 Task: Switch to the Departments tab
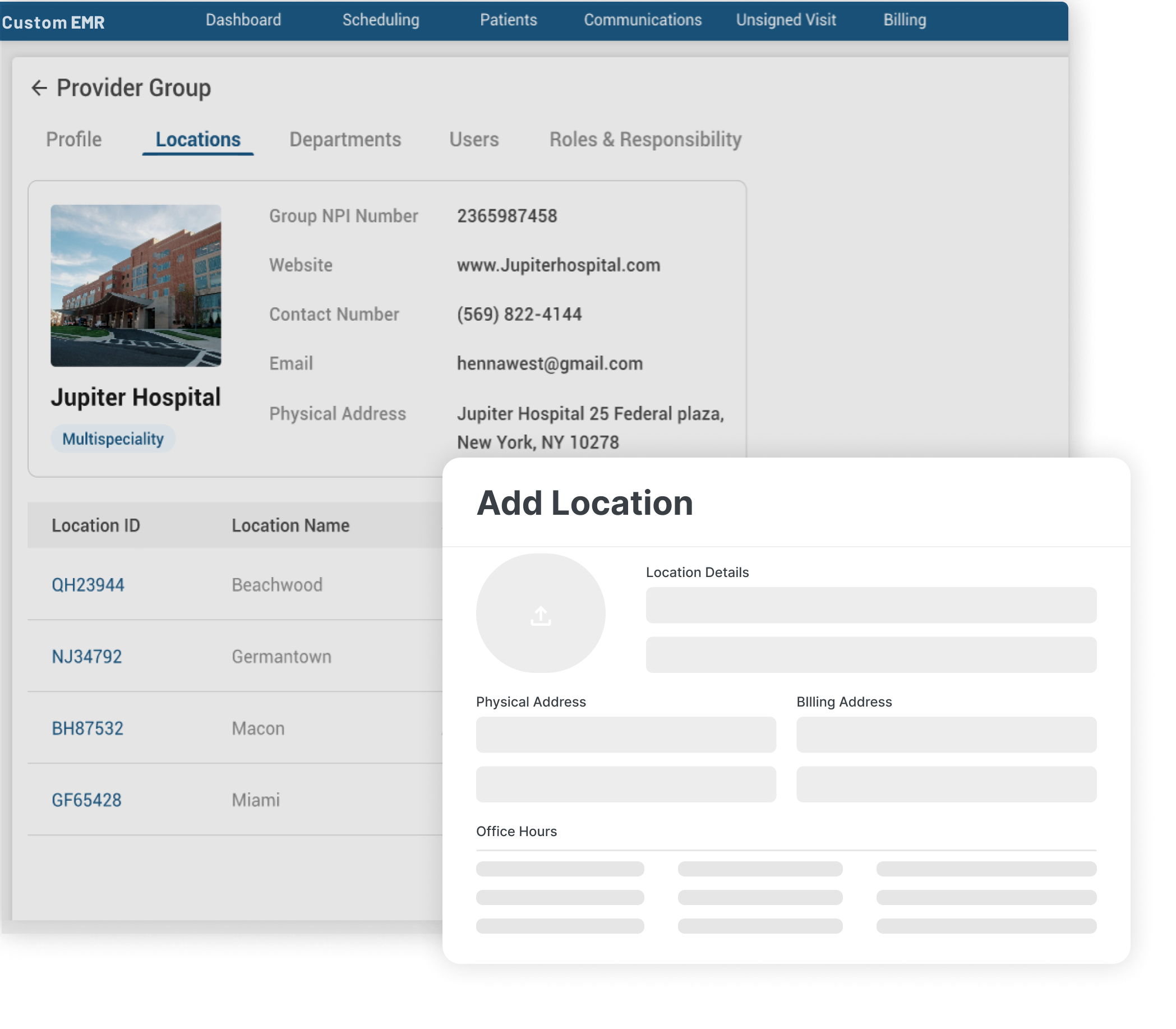(345, 140)
